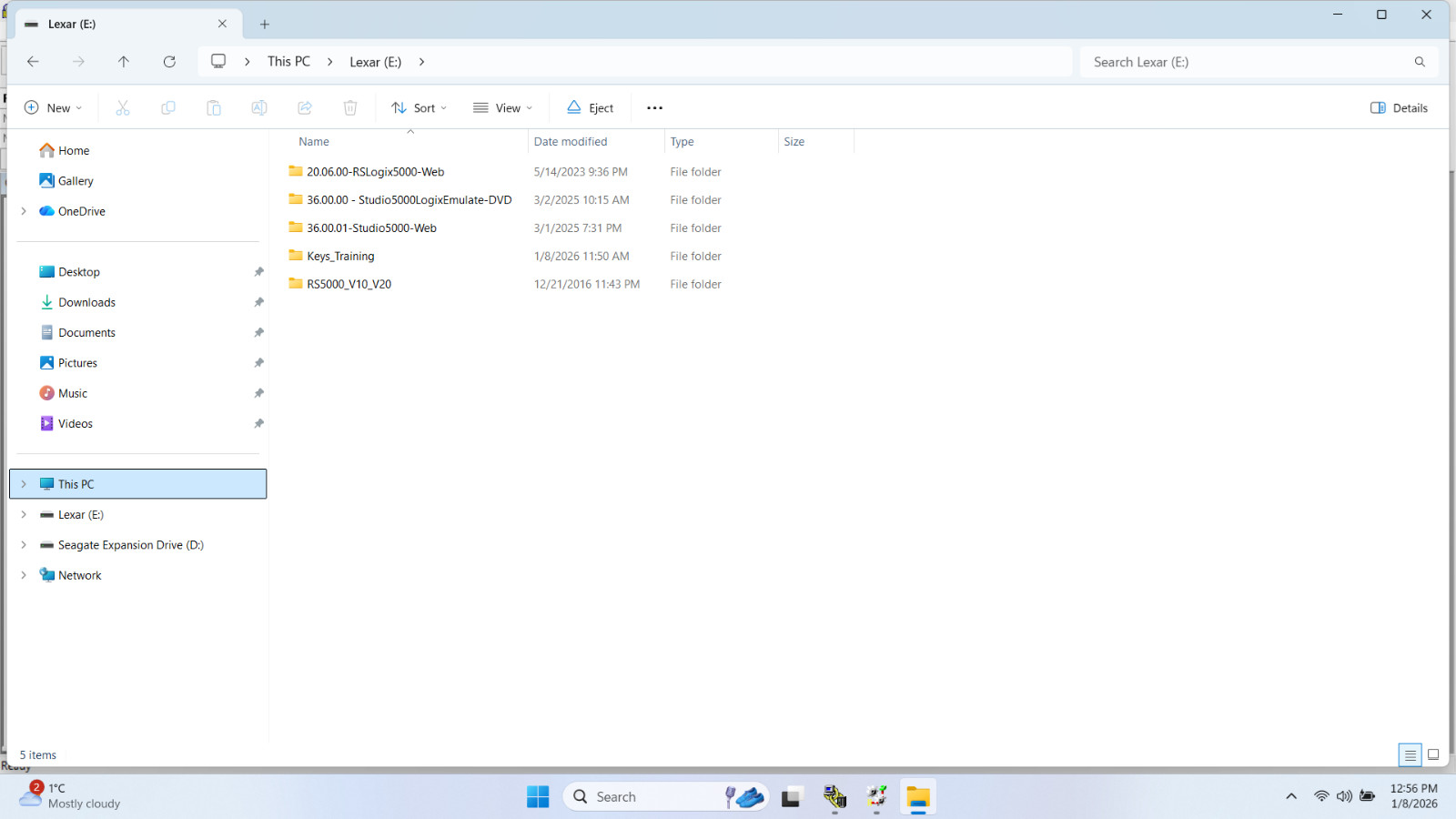The width and height of the screenshot is (1456, 819).
Task: Open the Sort options dropdown
Action: point(419,108)
